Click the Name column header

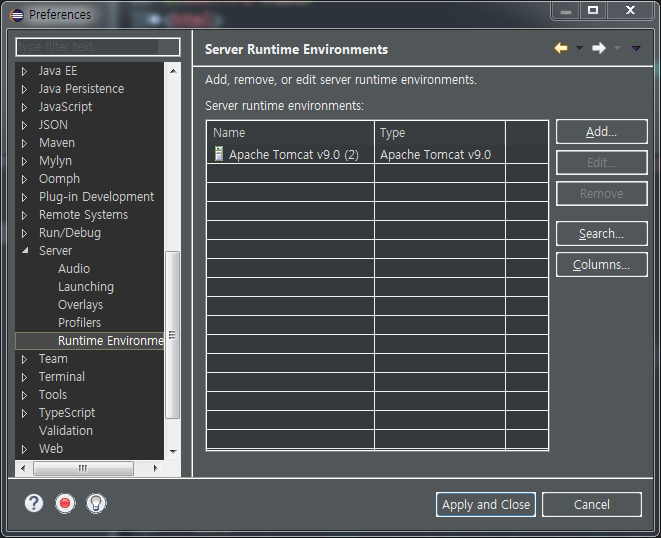point(290,133)
